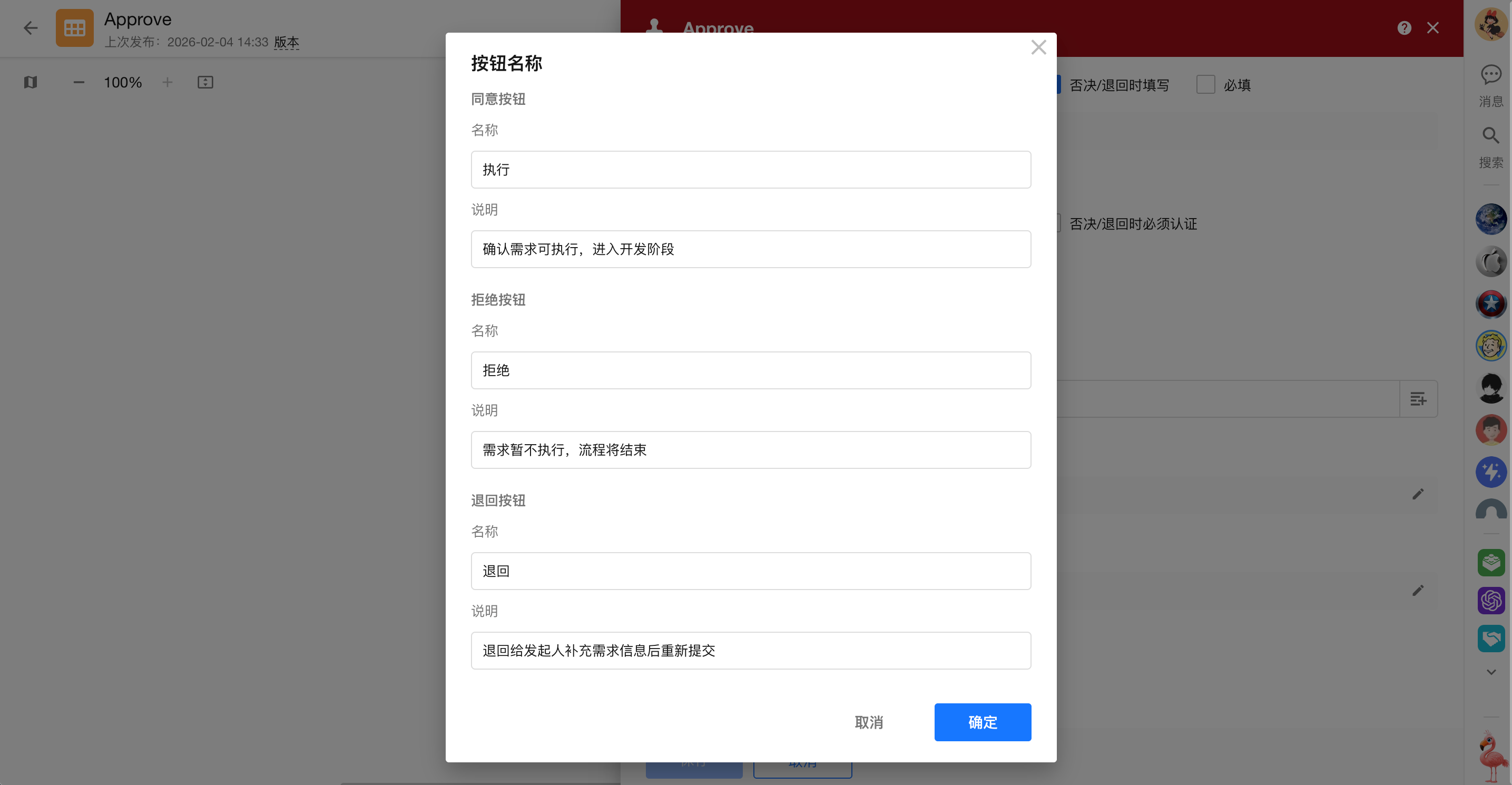Toggle the minimap icon in canvas toolbar
Viewport: 1512px width, 785px height.
pyautogui.click(x=31, y=82)
